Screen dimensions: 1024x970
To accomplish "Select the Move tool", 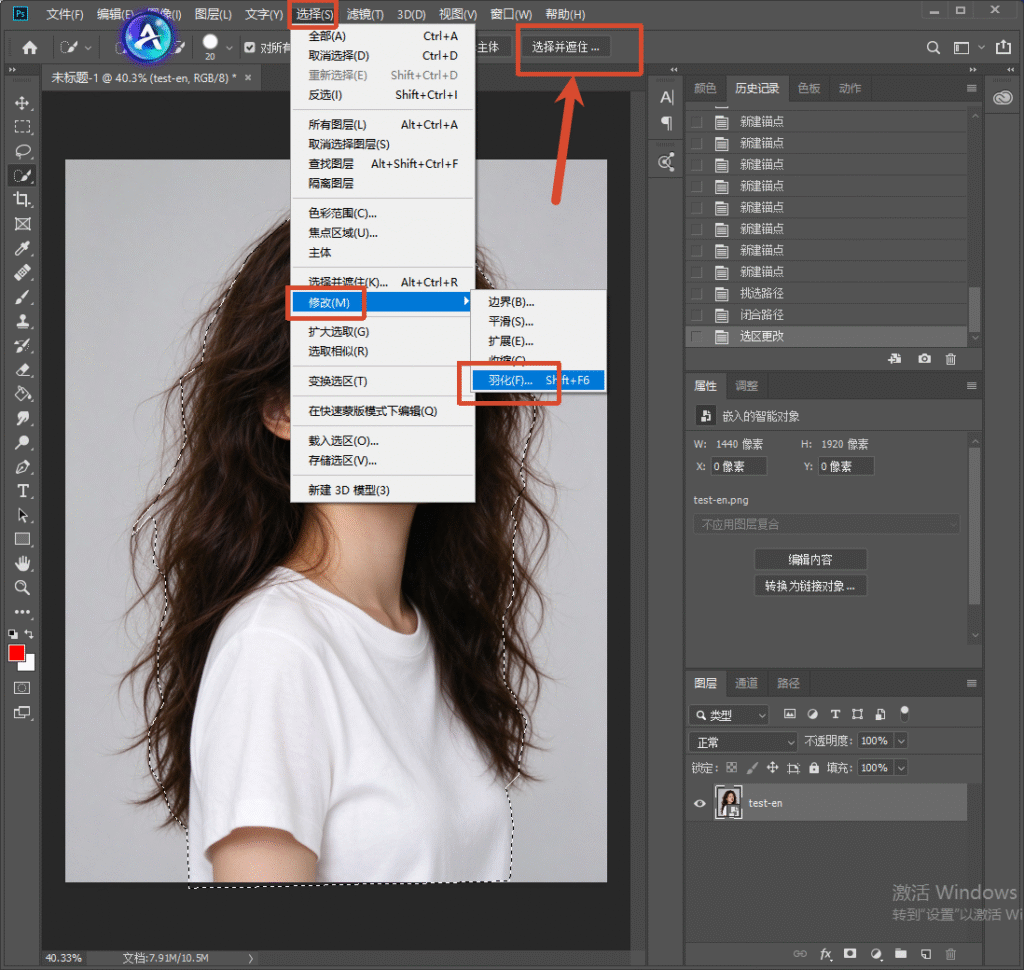I will coord(22,103).
